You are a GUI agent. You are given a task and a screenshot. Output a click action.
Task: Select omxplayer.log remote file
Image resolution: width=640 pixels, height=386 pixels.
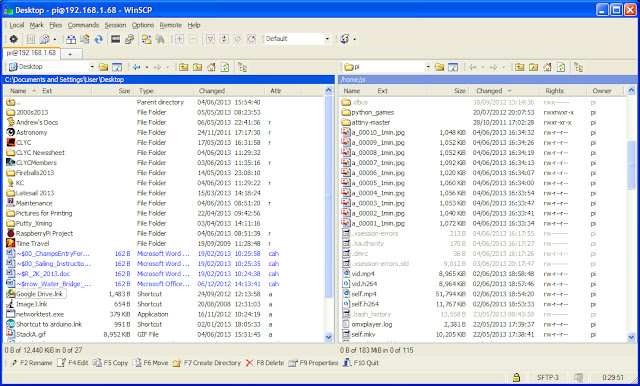tap(372, 324)
